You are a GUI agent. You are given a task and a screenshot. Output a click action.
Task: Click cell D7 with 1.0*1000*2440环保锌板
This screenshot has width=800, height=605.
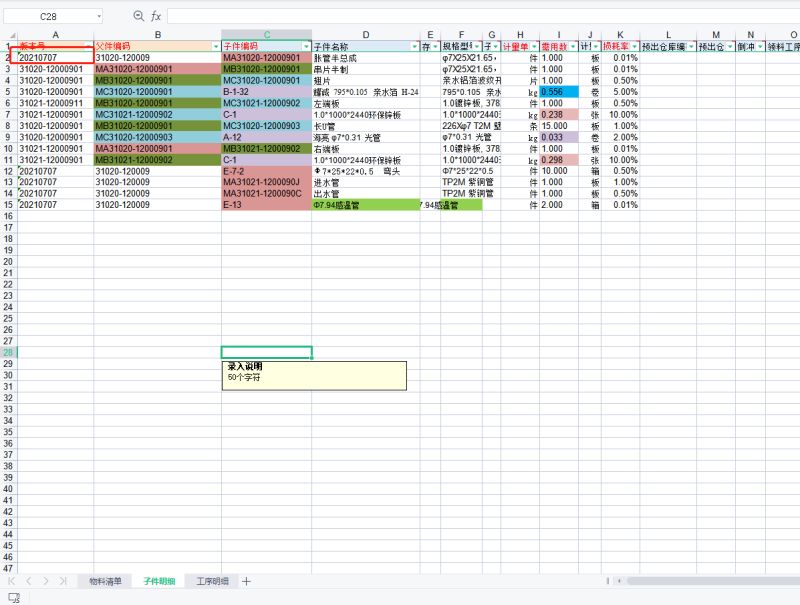pos(366,115)
